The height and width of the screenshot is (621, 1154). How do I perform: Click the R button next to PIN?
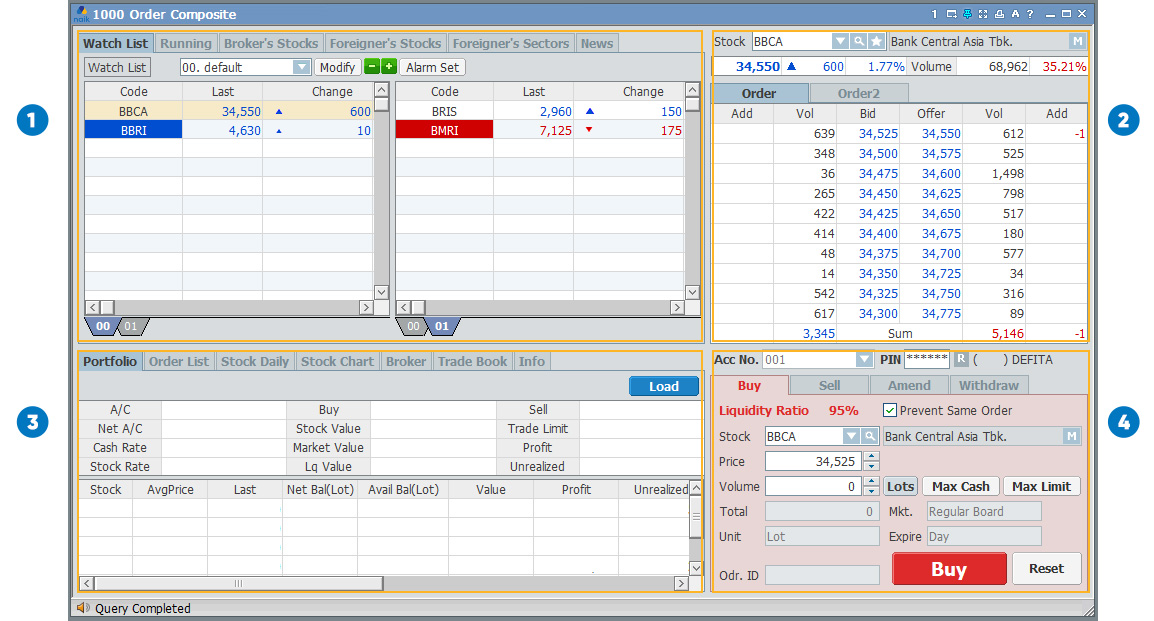pos(961,360)
